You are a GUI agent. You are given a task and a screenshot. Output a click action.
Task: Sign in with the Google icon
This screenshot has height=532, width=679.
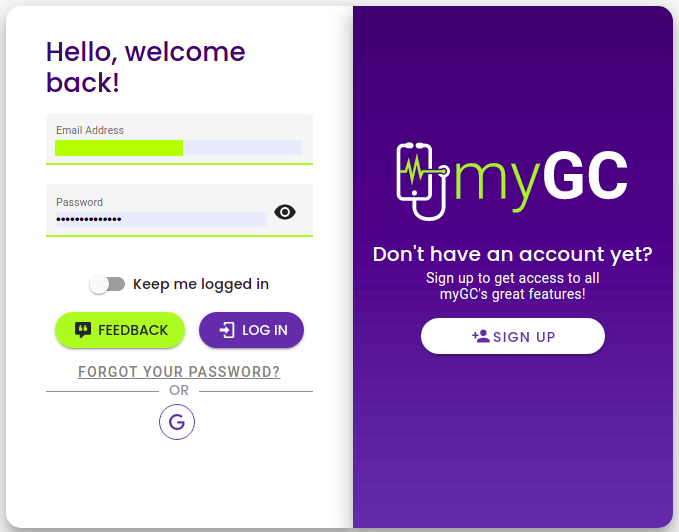177,422
